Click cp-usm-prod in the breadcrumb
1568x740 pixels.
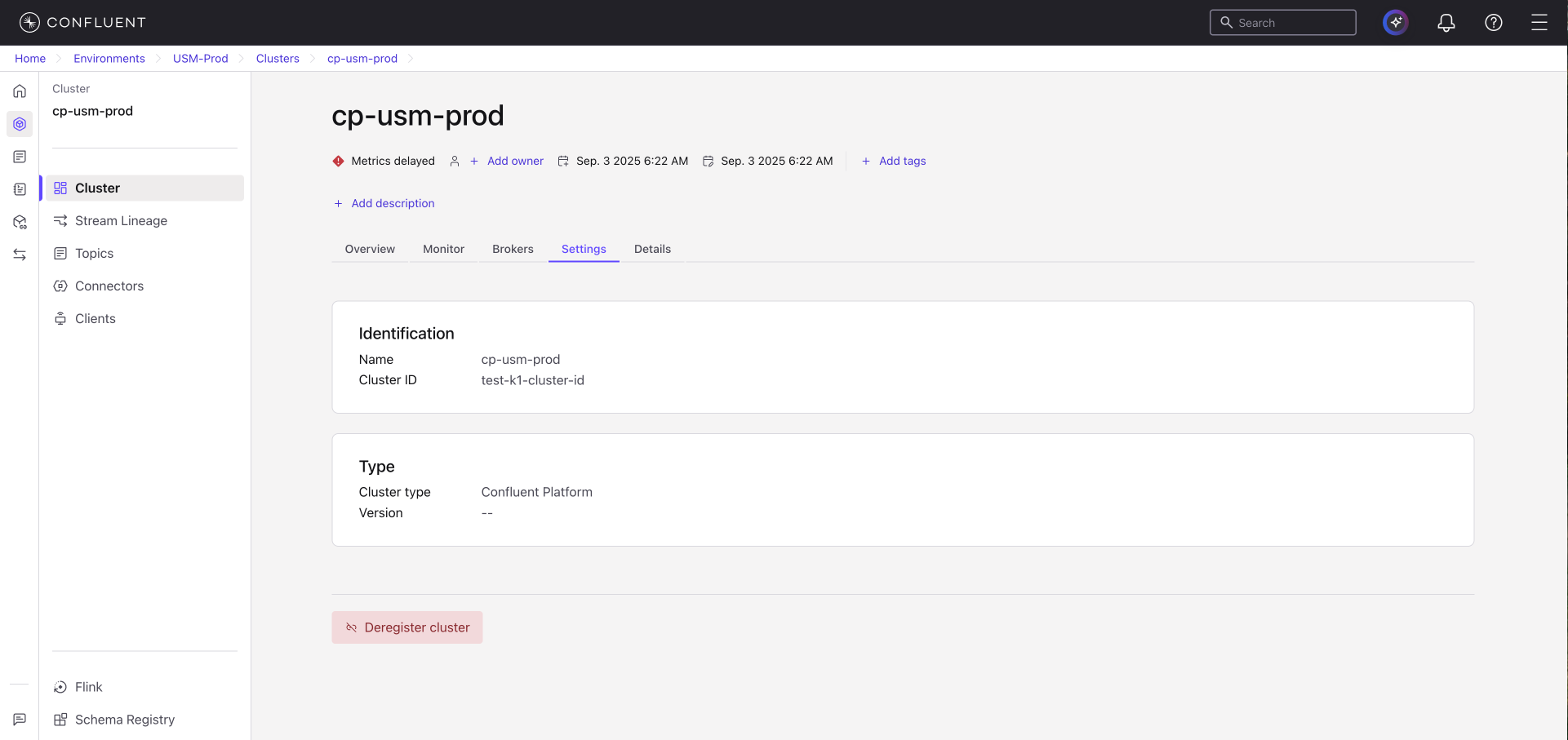coord(362,59)
